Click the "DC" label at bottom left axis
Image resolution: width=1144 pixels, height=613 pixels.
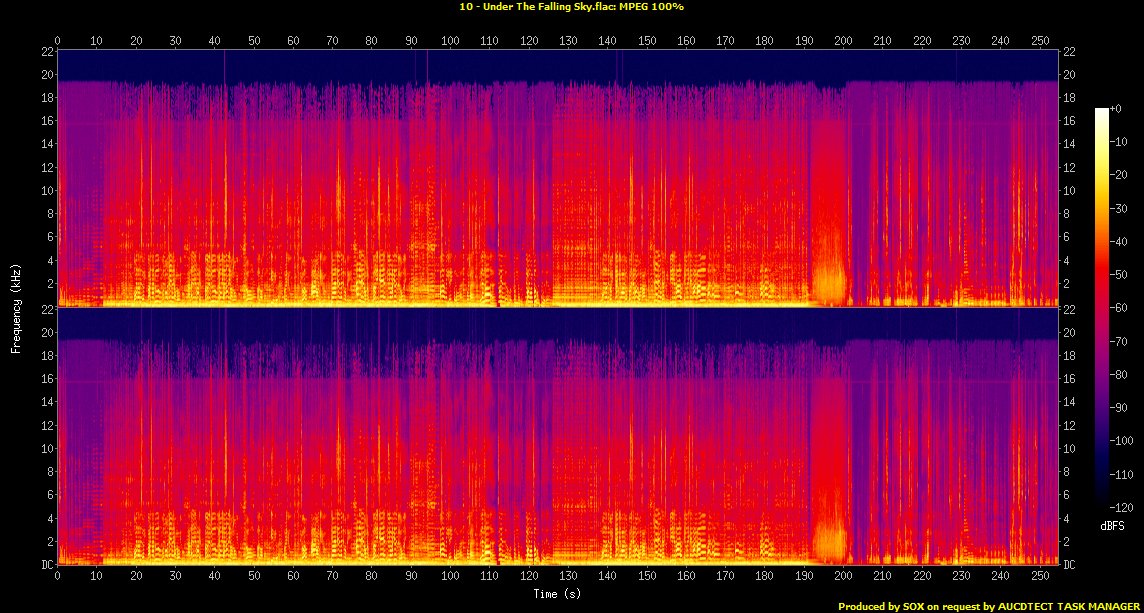[45, 565]
